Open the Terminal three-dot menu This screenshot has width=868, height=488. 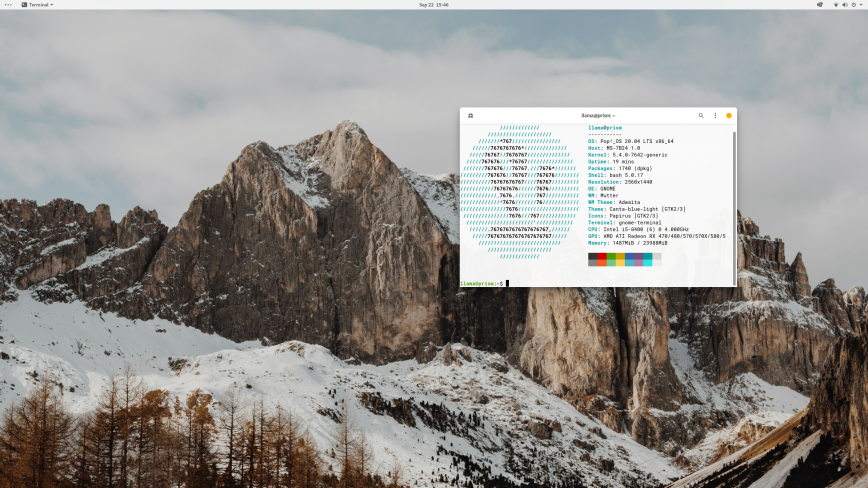[x=715, y=116]
